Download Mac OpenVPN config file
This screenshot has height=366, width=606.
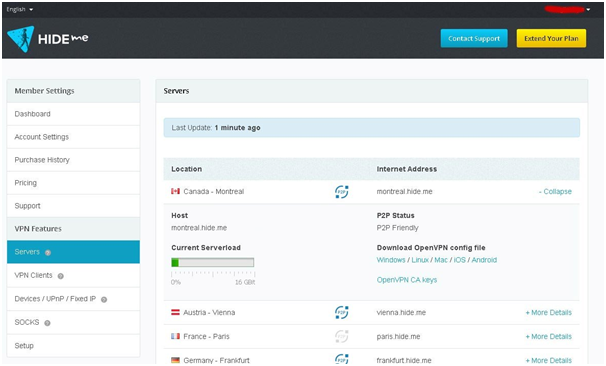441,260
